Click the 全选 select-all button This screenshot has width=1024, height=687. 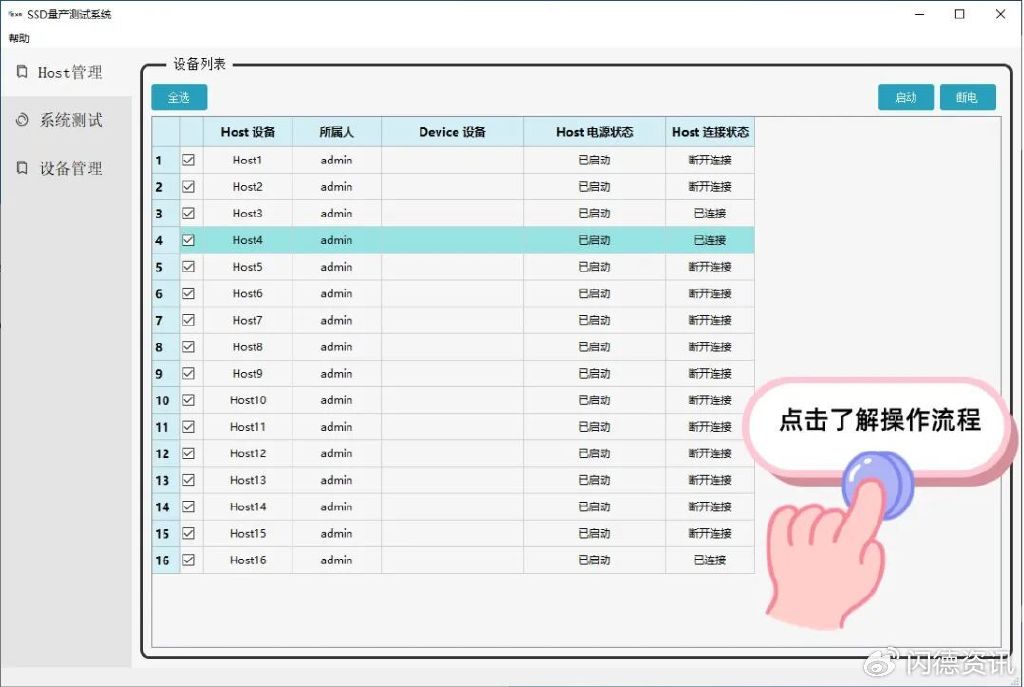[179, 97]
